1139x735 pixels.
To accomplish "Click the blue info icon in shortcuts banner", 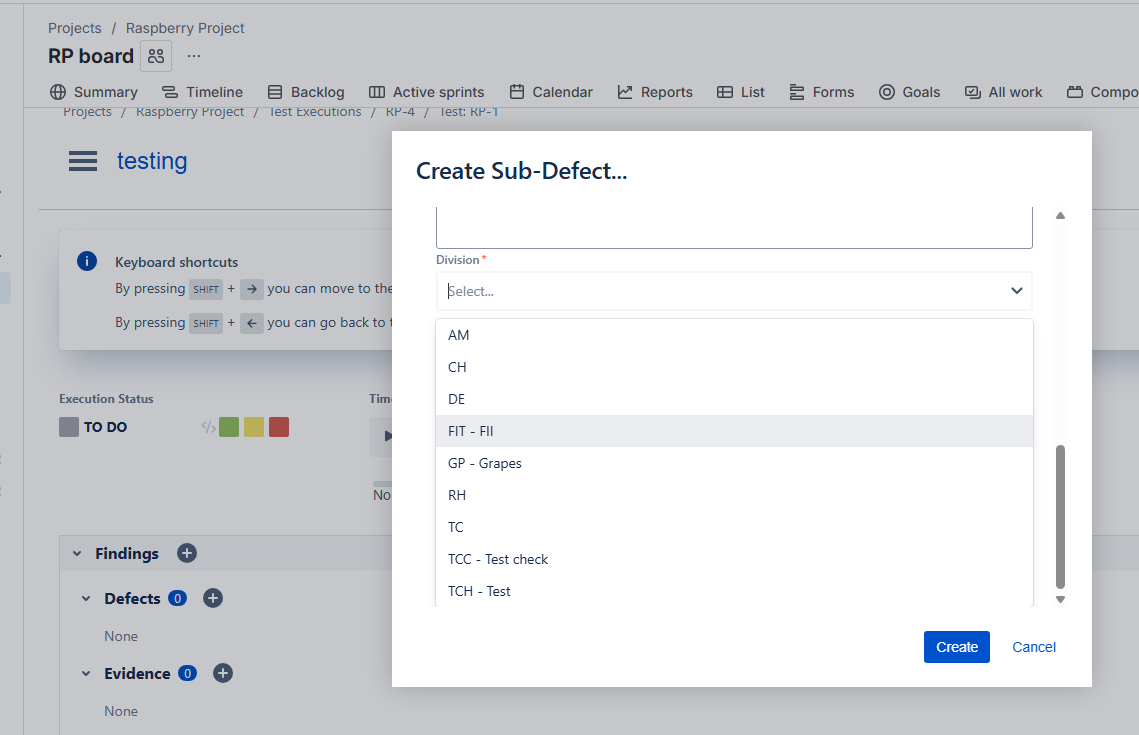I will (x=87, y=261).
